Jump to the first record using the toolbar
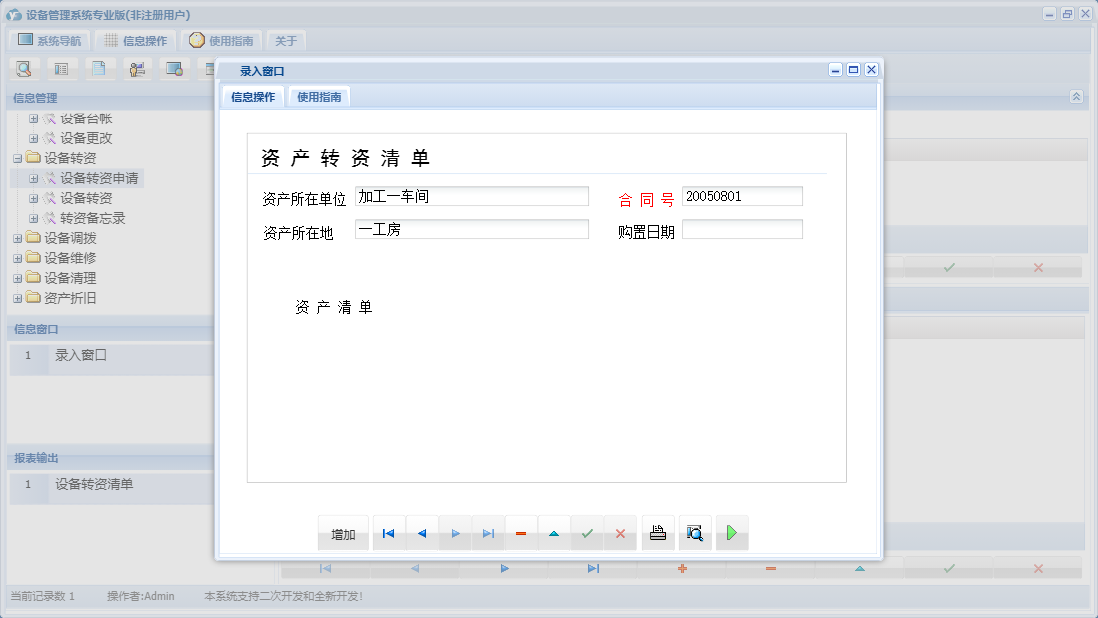Image resolution: width=1098 pixels, height=618 pixels. (388, 533)
